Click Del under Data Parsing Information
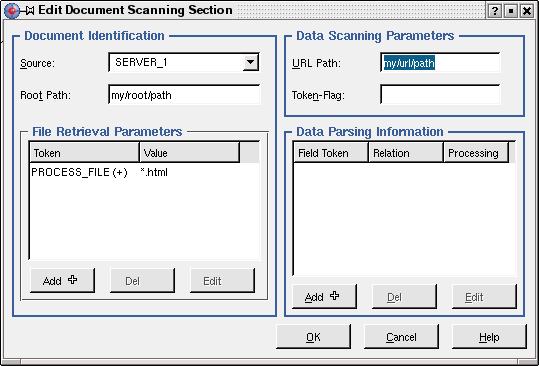539x366 pixels. point(404,296)
